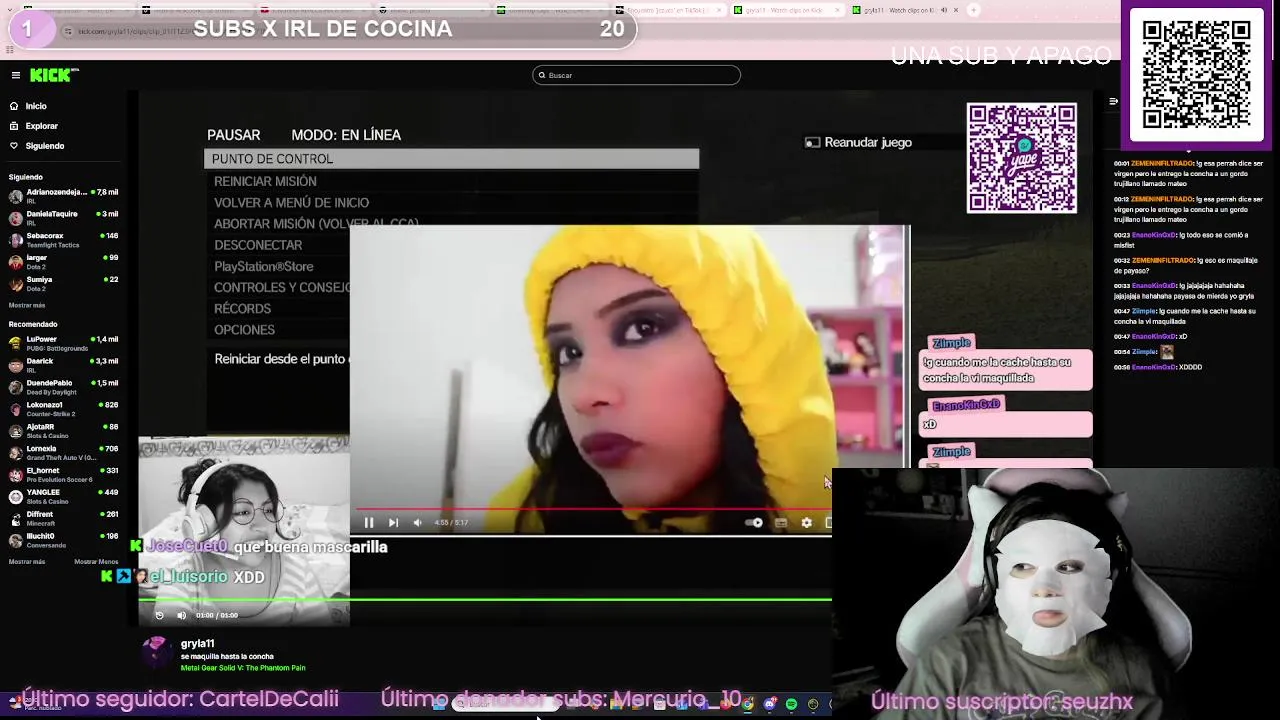Image resolution: width=1280 pixels, height=720 pixels.
Task: Open Siguiendo in the sidebar
Action: 37,146
